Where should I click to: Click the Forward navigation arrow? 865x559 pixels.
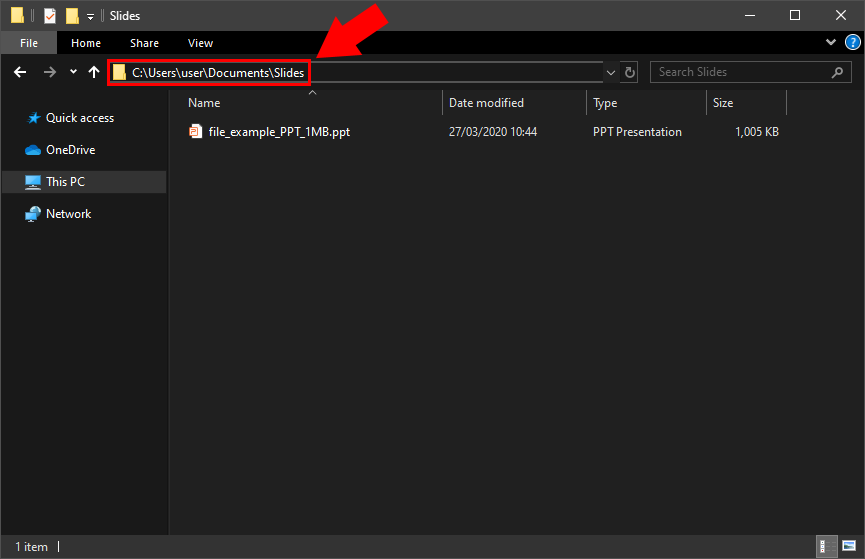click(50, 72)
